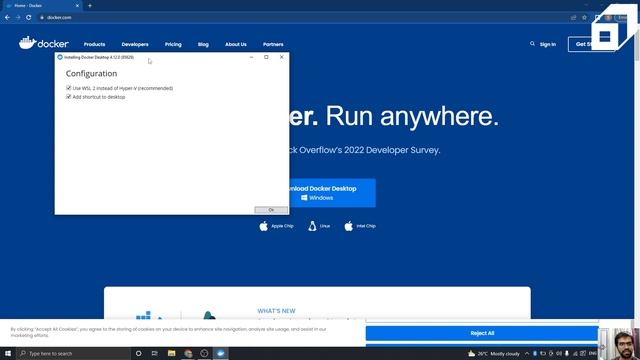
Task: Open File Explorer from the taskbar
Action: pyautogui.click(x=171, y=353)
